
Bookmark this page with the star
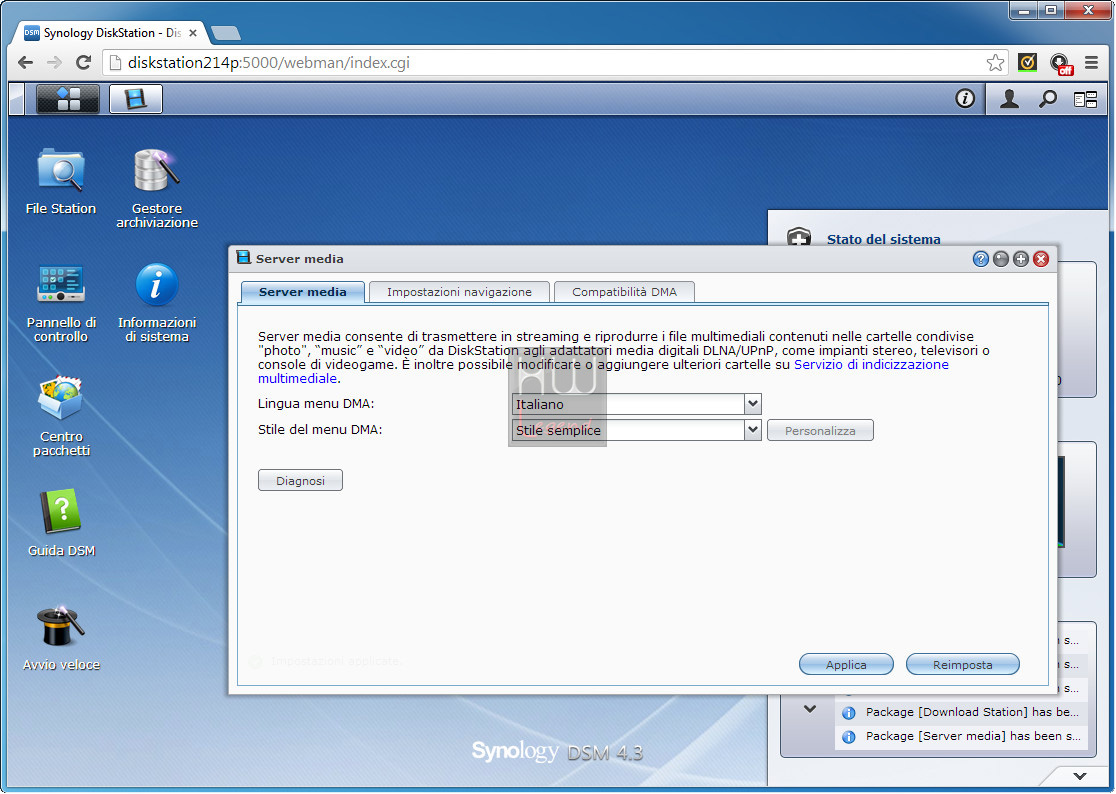point(995,63)
